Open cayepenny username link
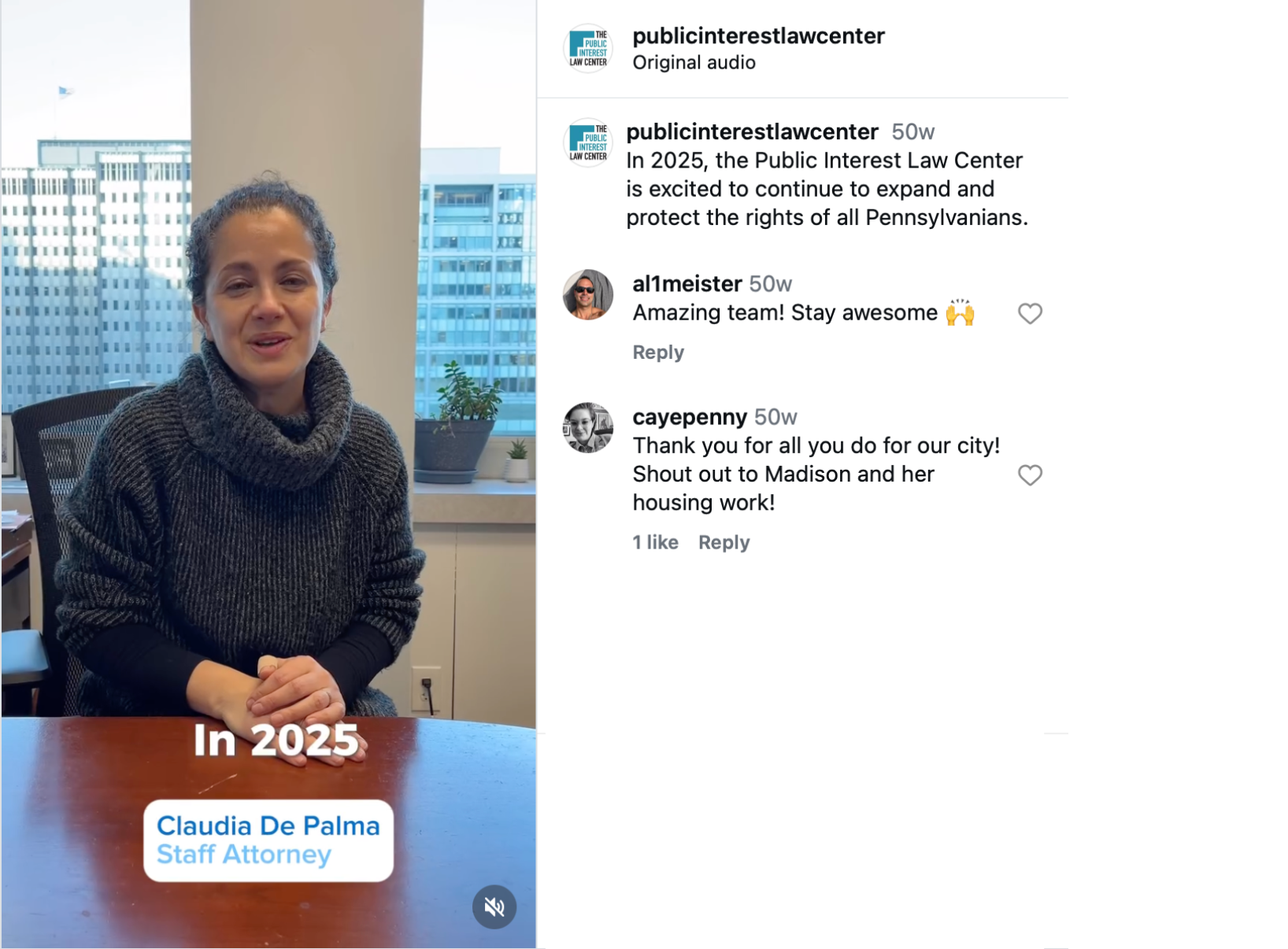Viewport: 1288px width, 949px height. (x=690, y=416)
